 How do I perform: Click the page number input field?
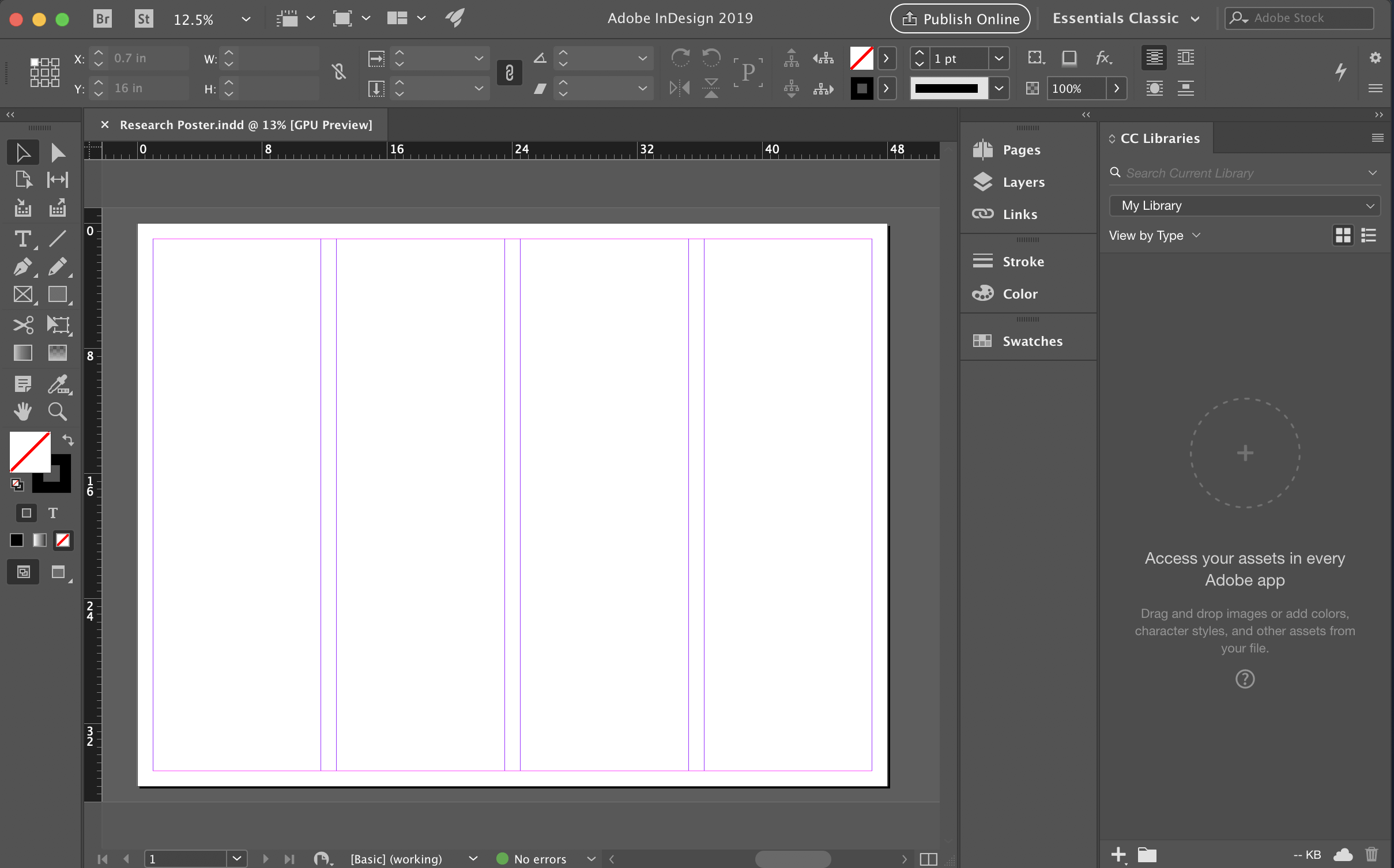click(x=186, y=858)
